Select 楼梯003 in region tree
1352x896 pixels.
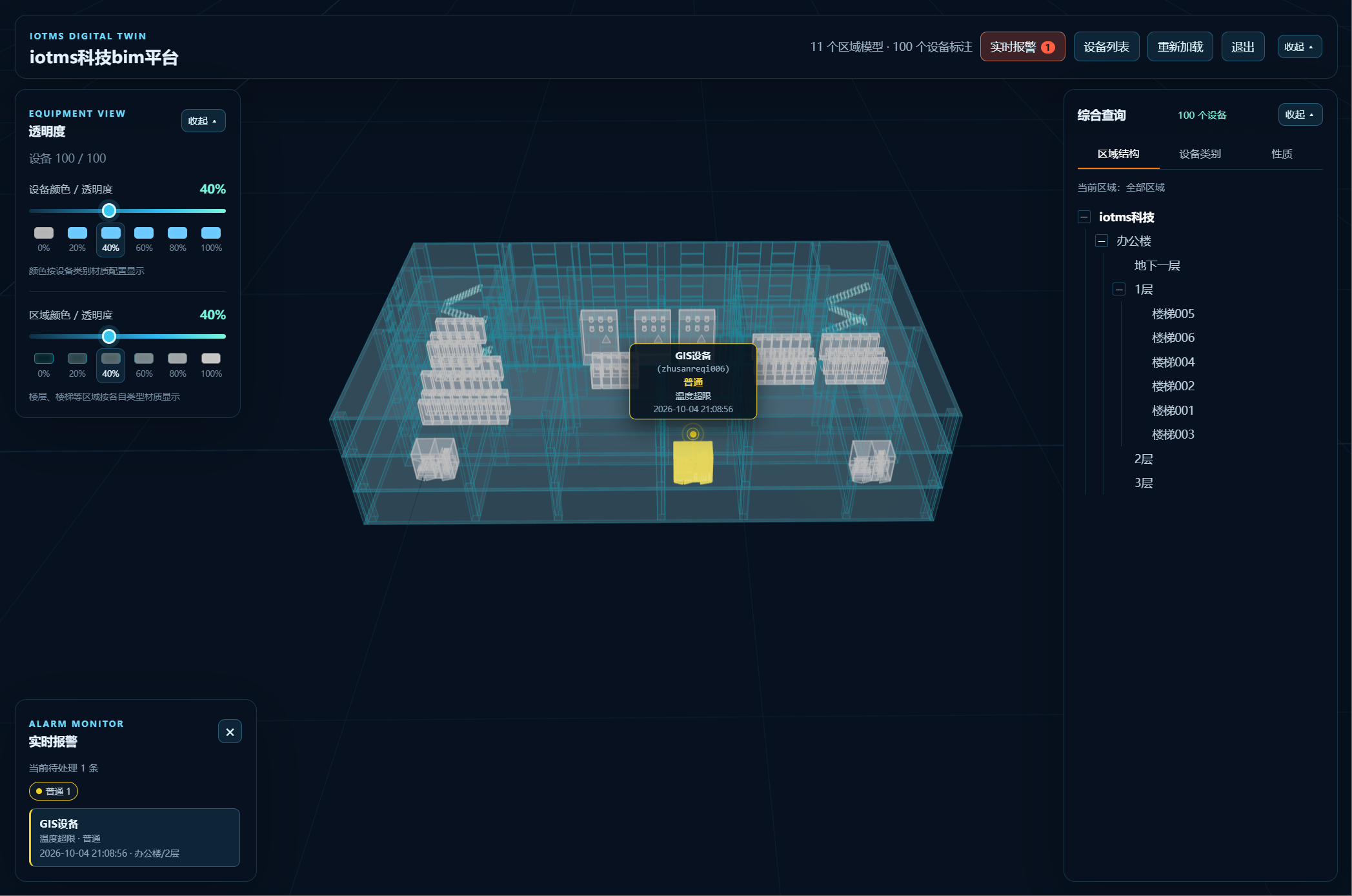[1173, 434]
